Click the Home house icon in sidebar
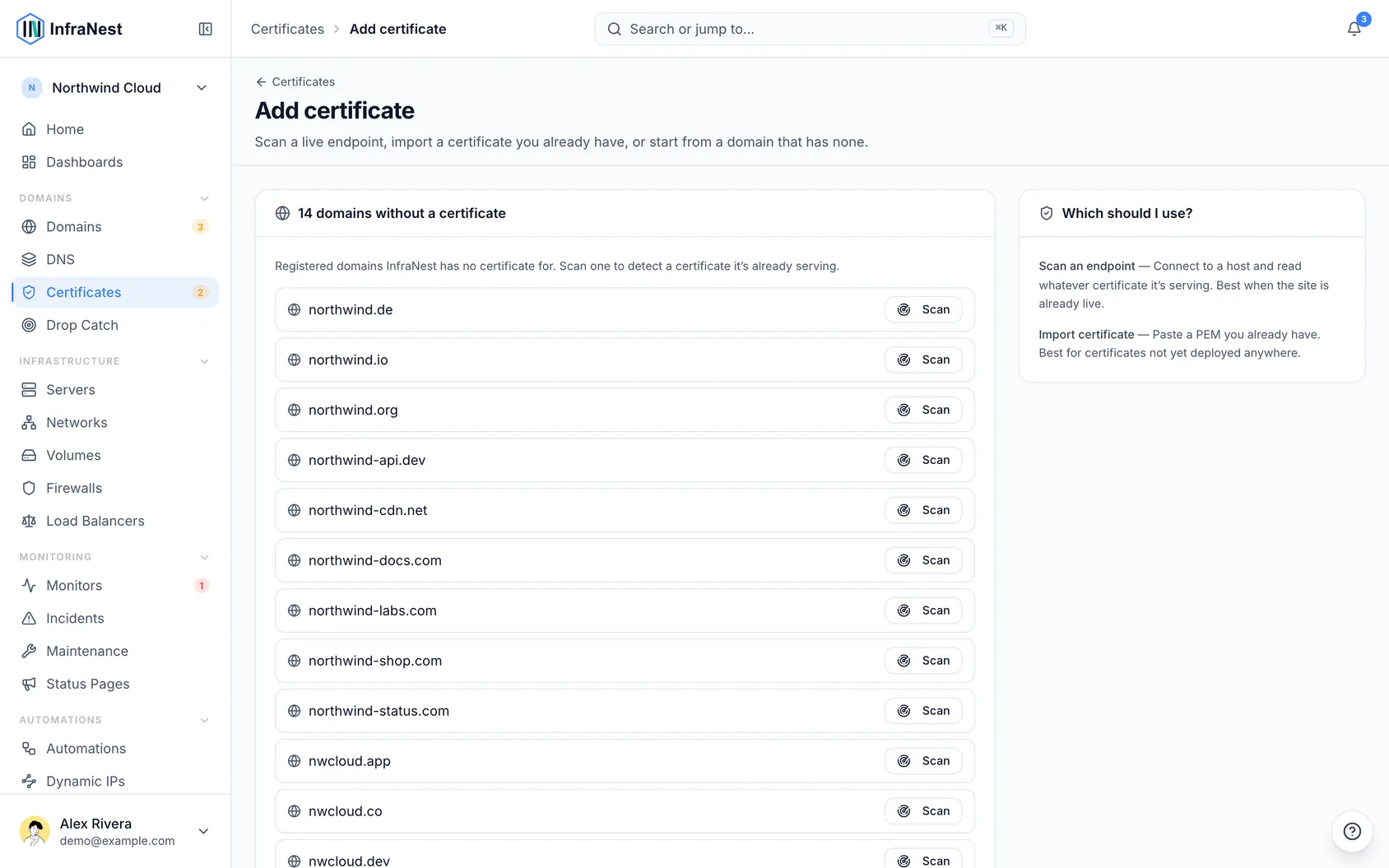This screenshot has width=1389, height=868. (x=29, y=129)
